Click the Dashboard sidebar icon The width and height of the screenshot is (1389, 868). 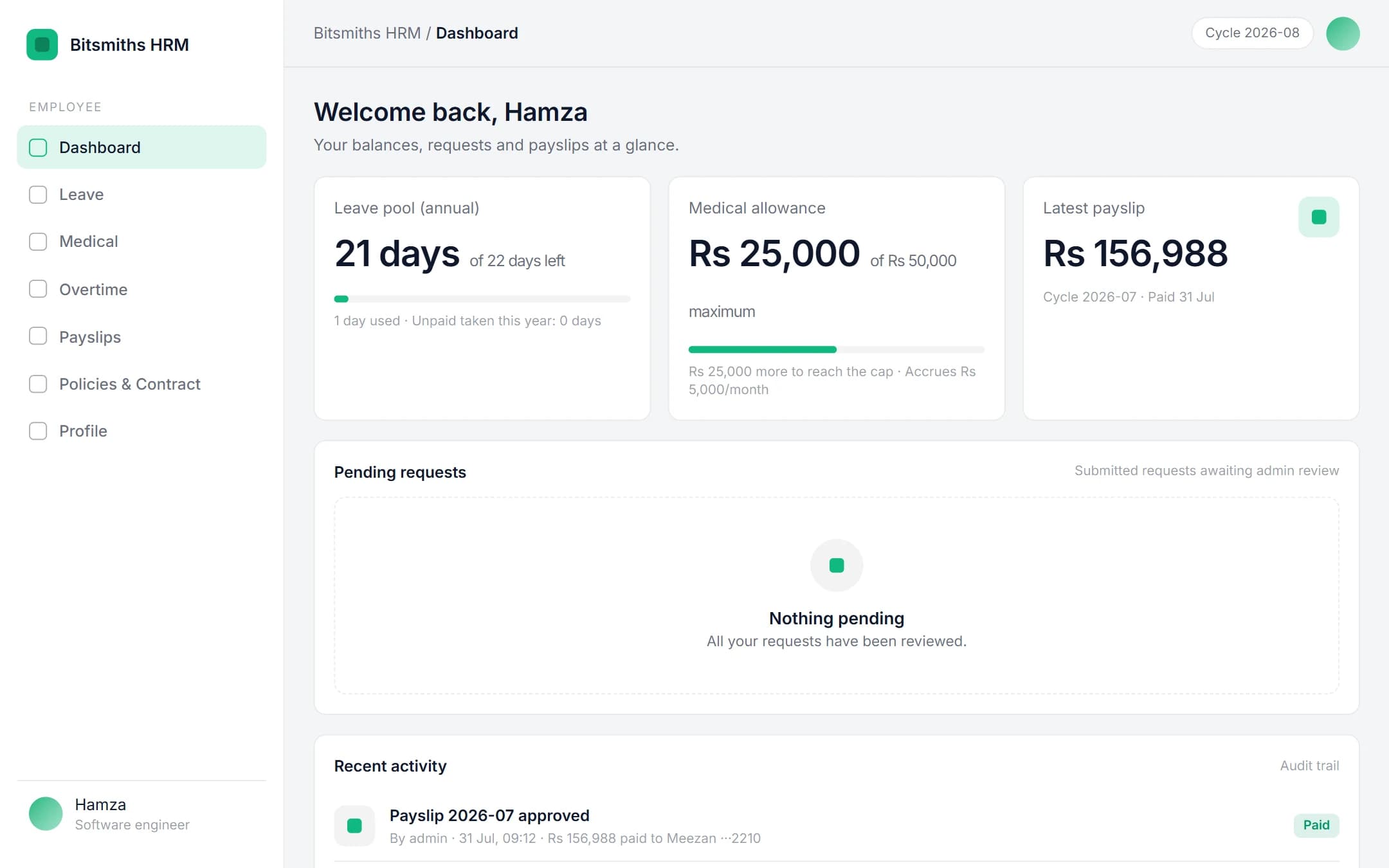38,147
